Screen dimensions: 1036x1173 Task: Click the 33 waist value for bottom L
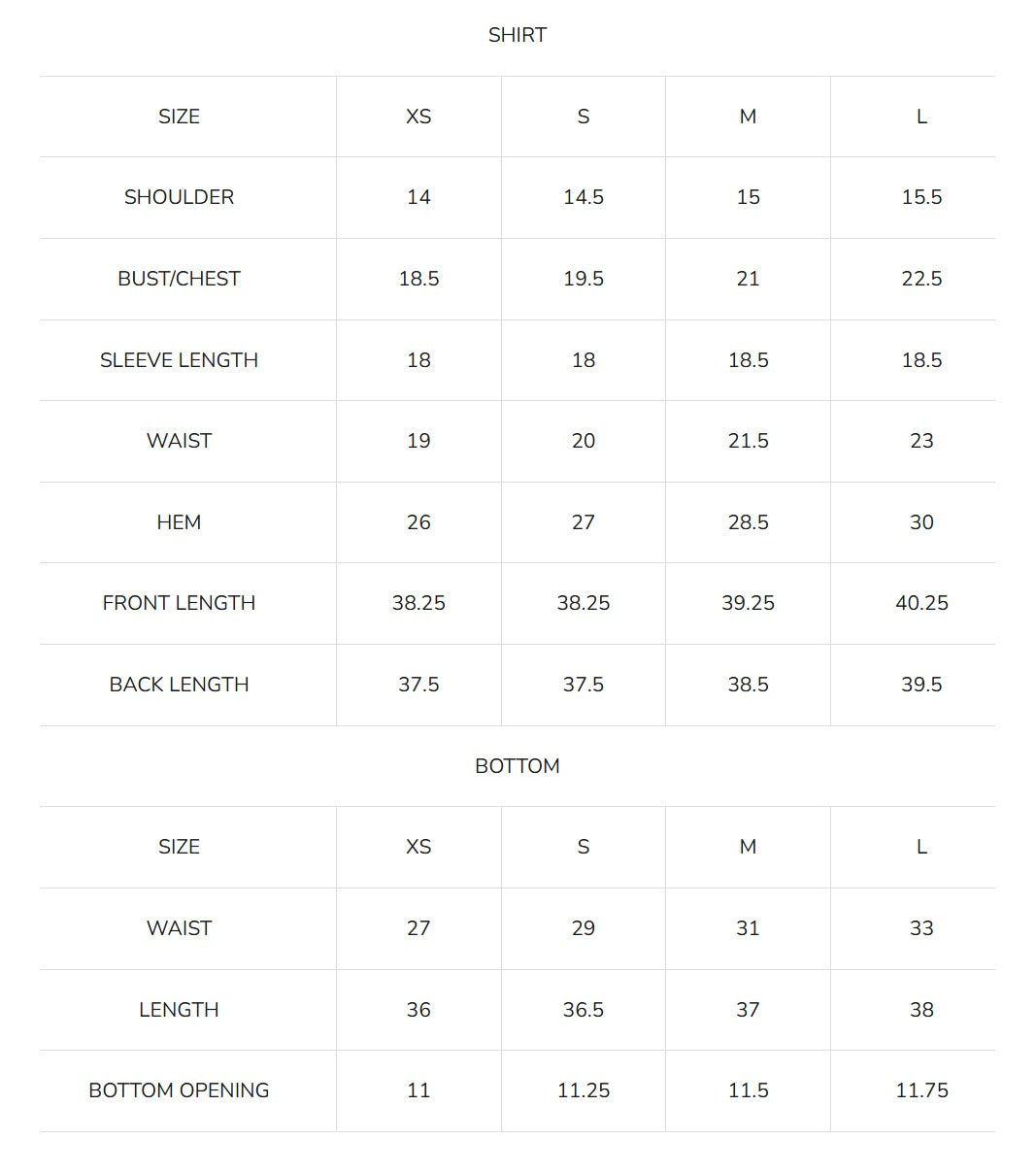921,928
